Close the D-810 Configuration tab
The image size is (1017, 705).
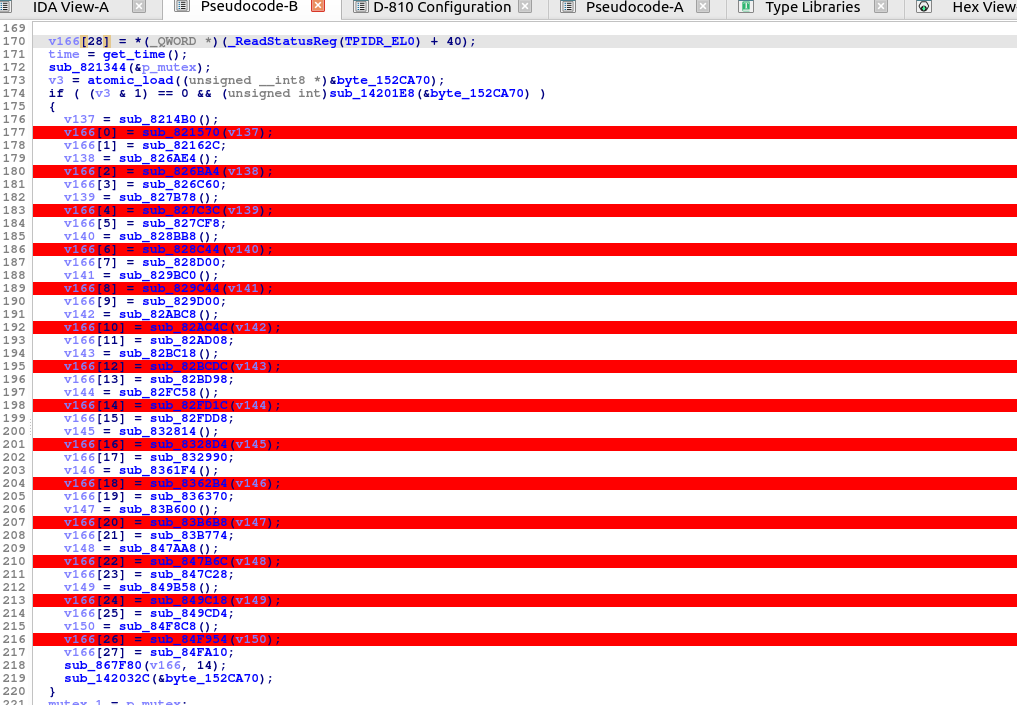(525, 7)
